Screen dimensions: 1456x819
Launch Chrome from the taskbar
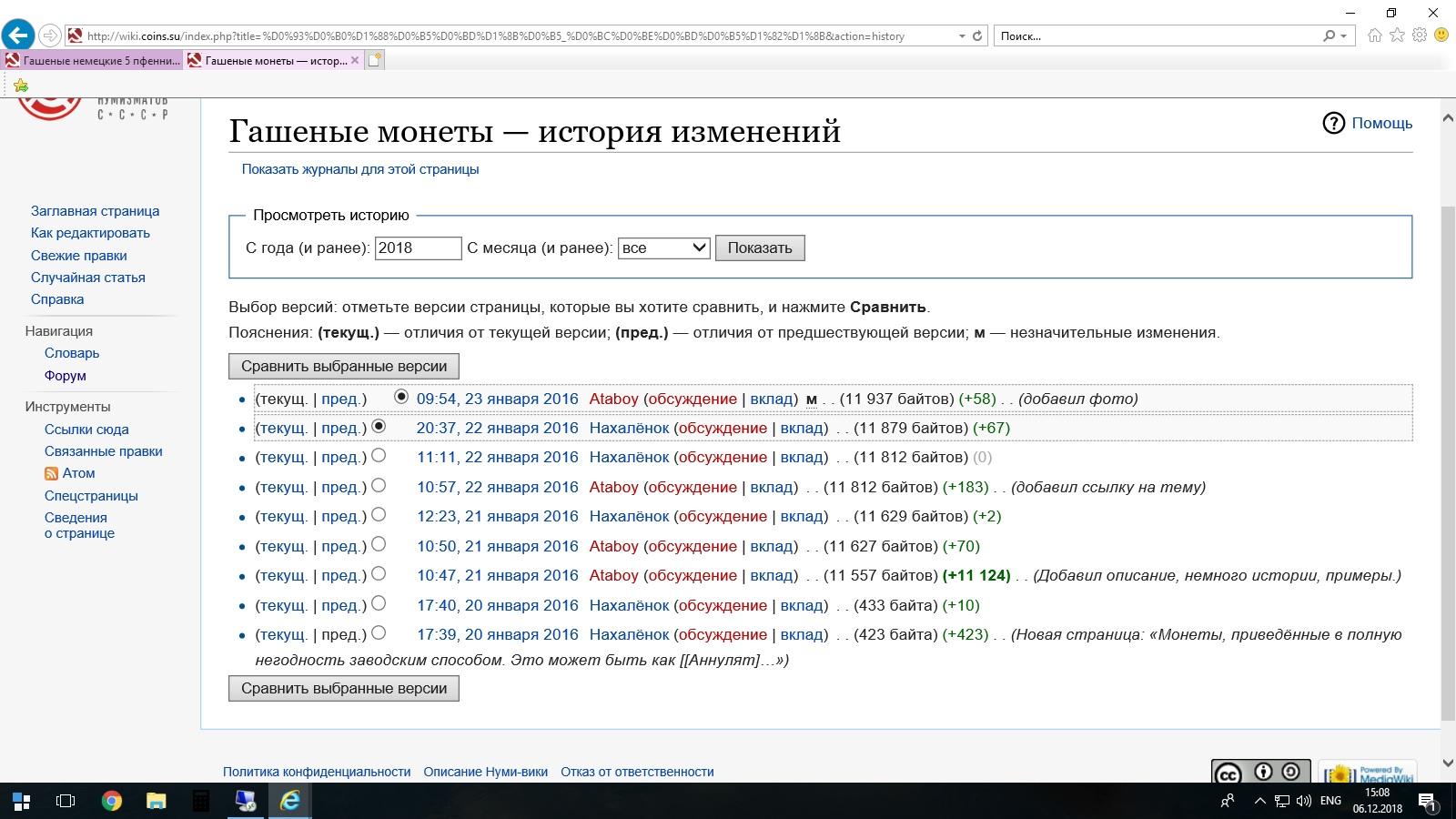point(112,801)
